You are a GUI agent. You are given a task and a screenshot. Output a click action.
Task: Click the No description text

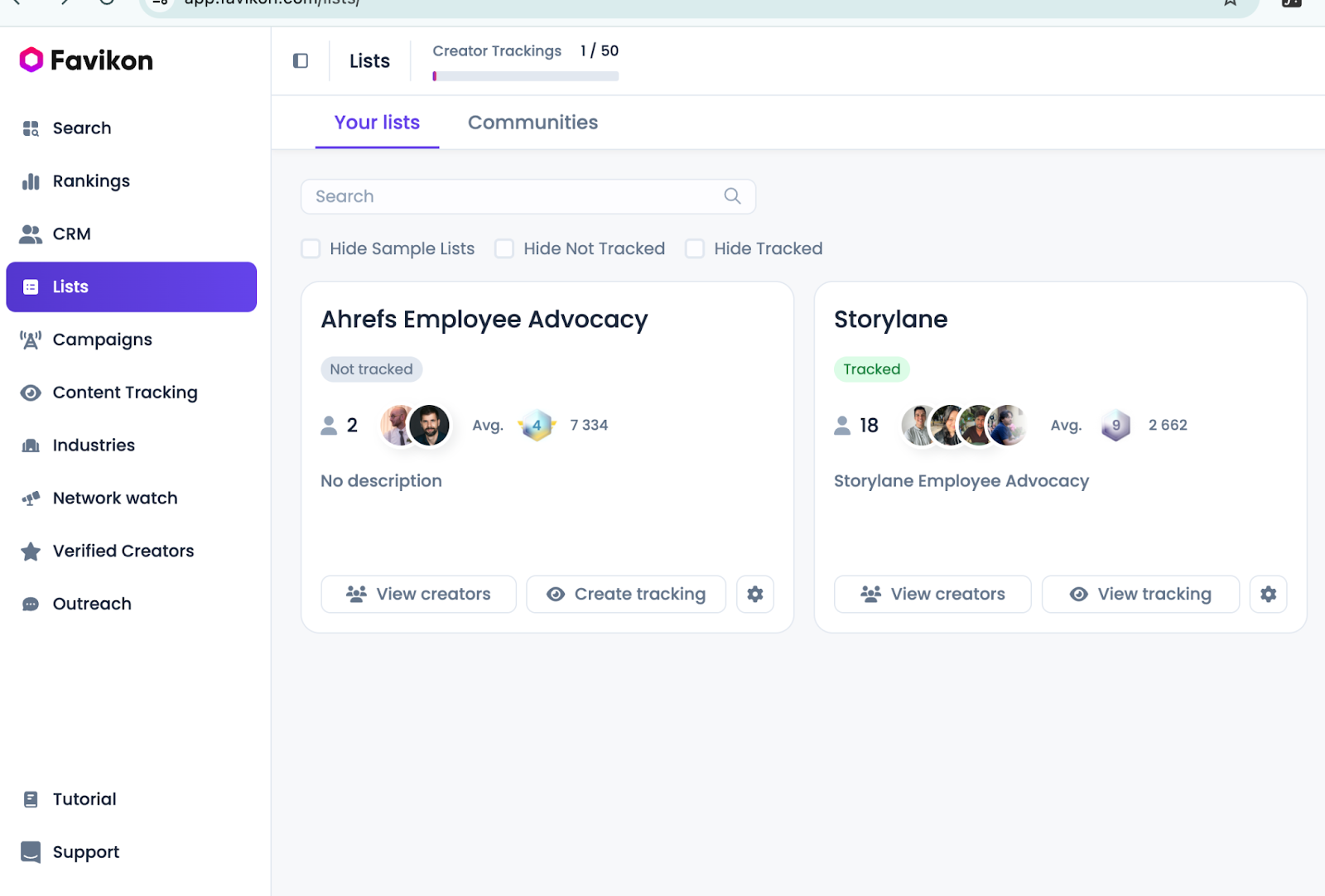[382, 481]
